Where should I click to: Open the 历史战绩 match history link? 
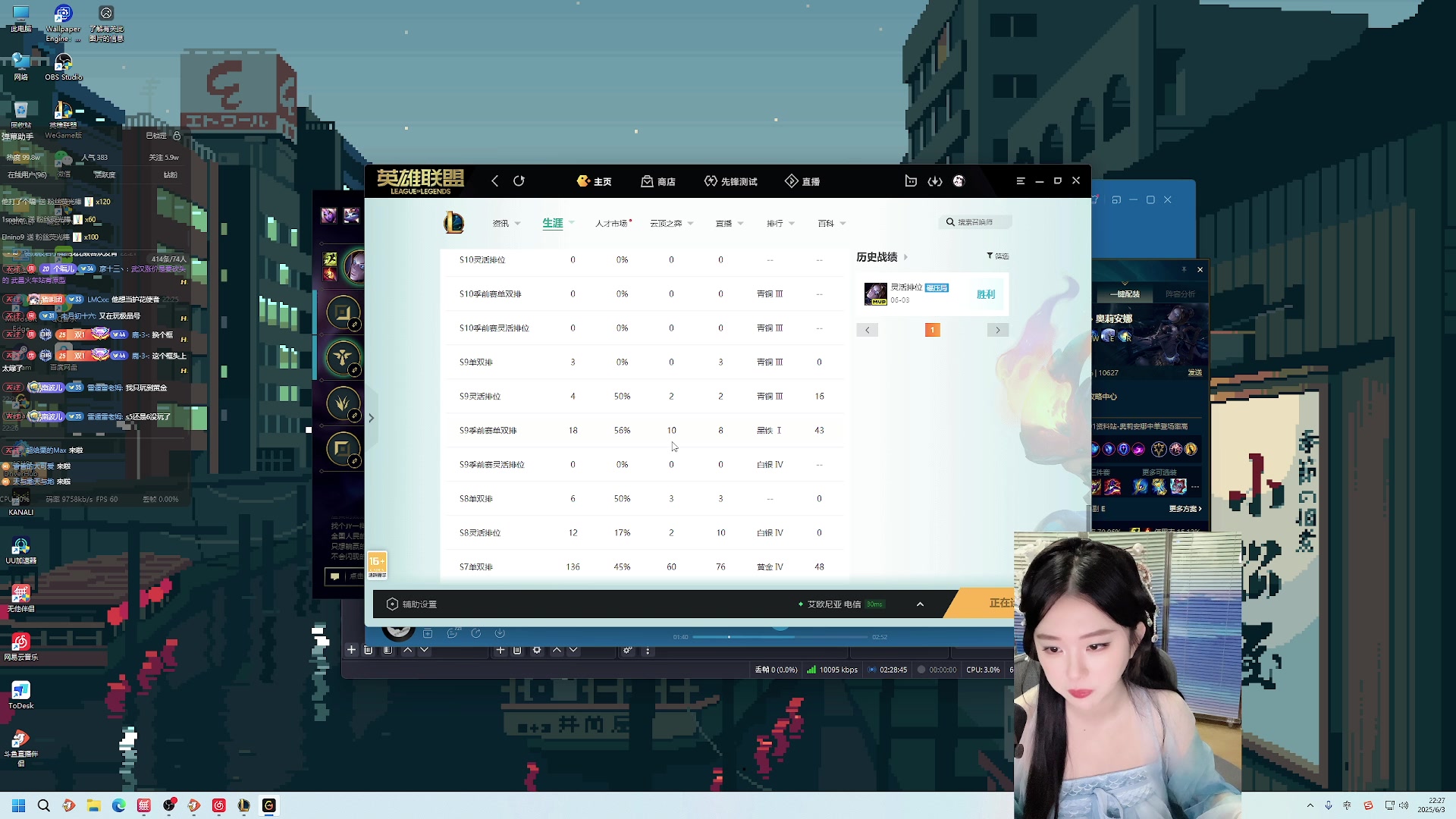(882, 257)
